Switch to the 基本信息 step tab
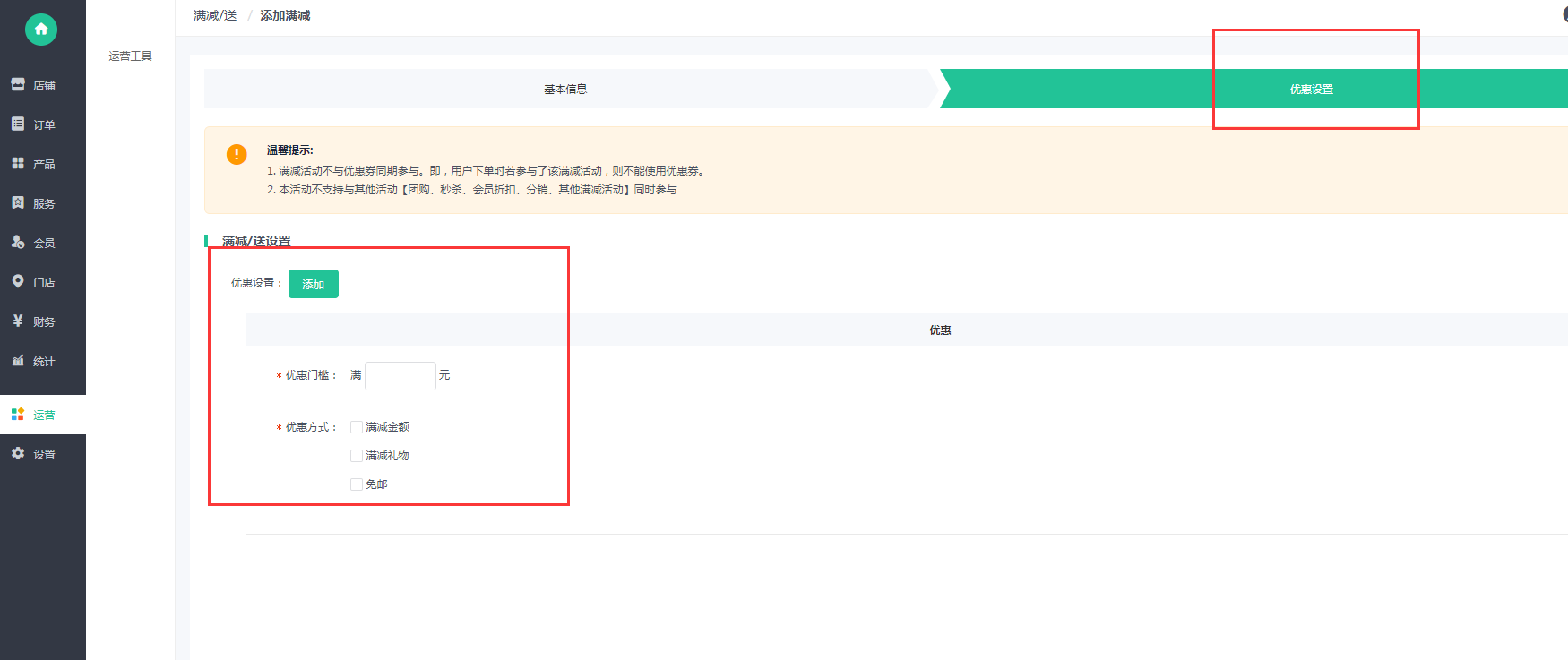This screenshot has height=660, width=1568. point(565,89)
